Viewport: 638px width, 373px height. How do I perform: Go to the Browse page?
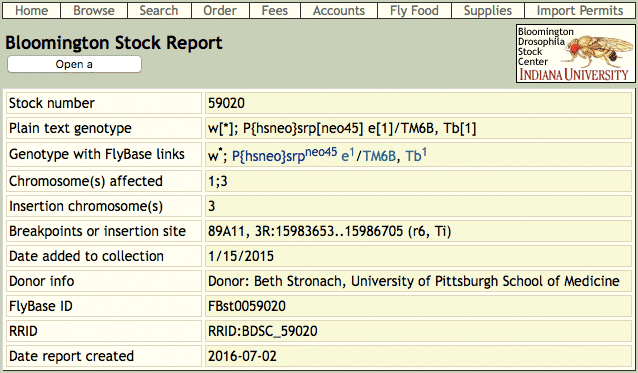[94, 10]
